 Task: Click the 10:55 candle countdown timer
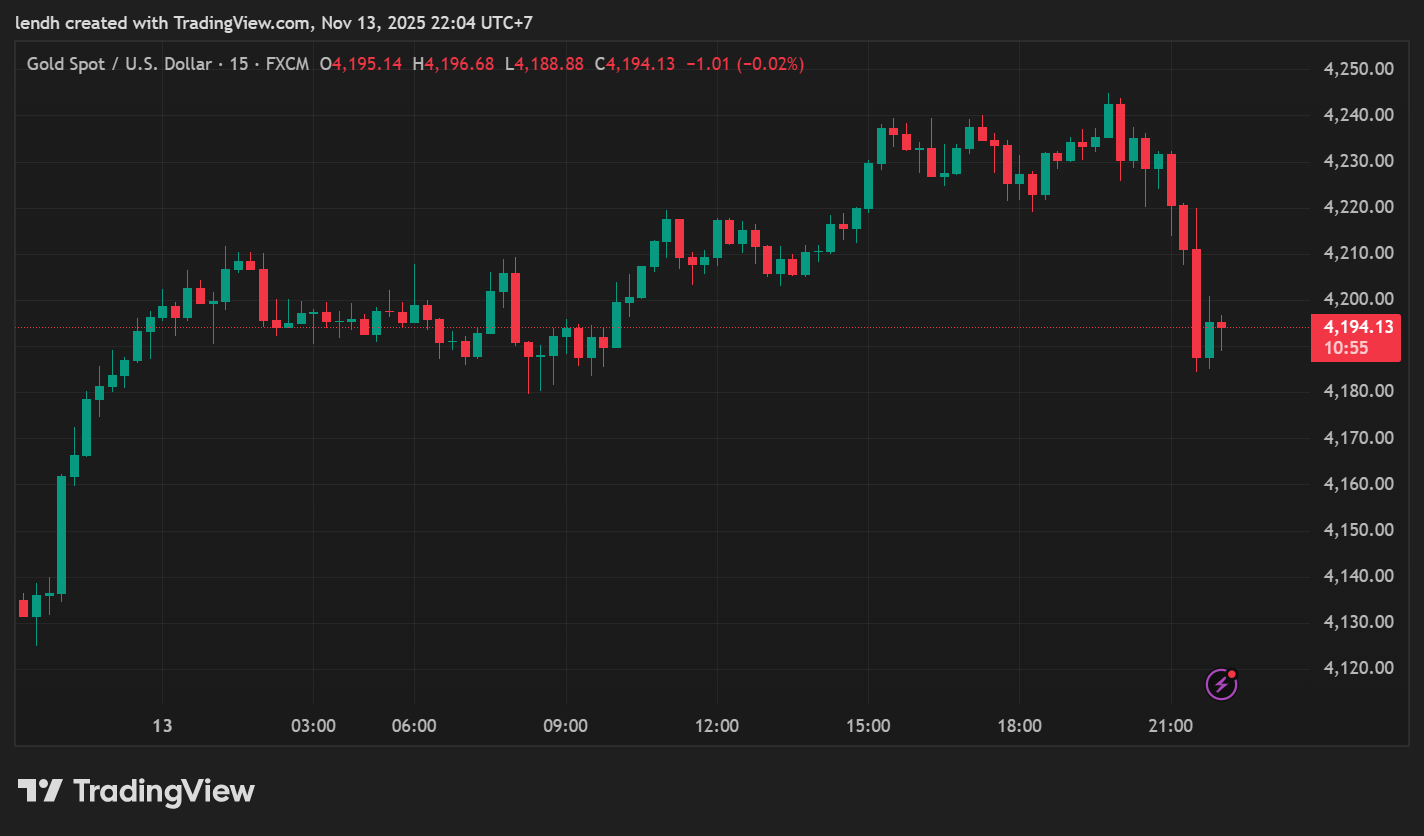coord(1345,348)
